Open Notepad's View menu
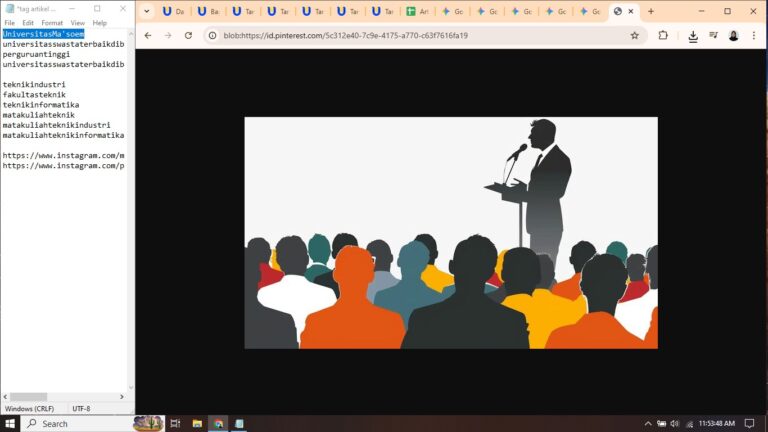This screenshot has height=432, width=768. (77, 23)
